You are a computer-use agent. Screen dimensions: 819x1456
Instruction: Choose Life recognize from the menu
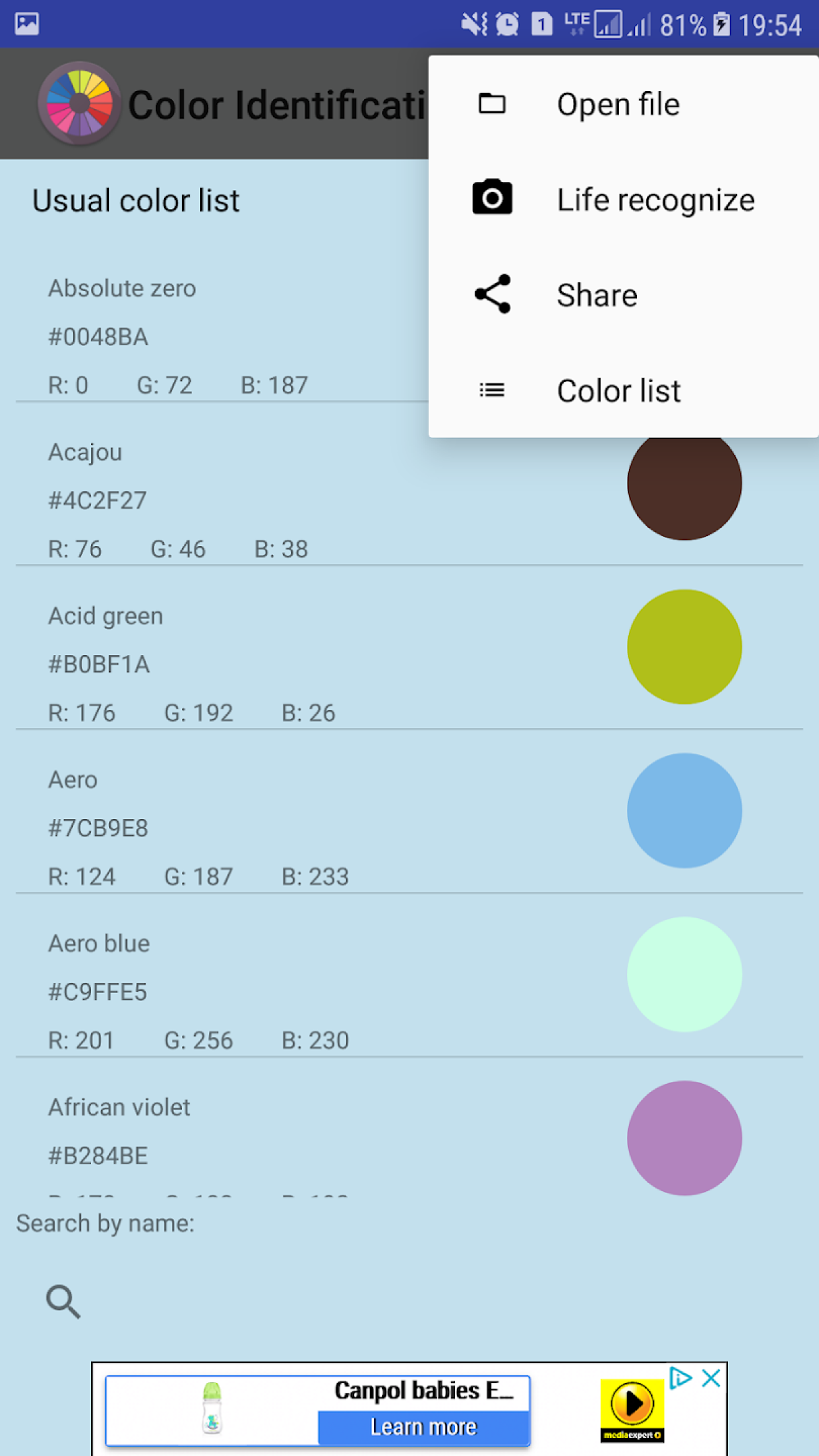(x=624, y=200)
